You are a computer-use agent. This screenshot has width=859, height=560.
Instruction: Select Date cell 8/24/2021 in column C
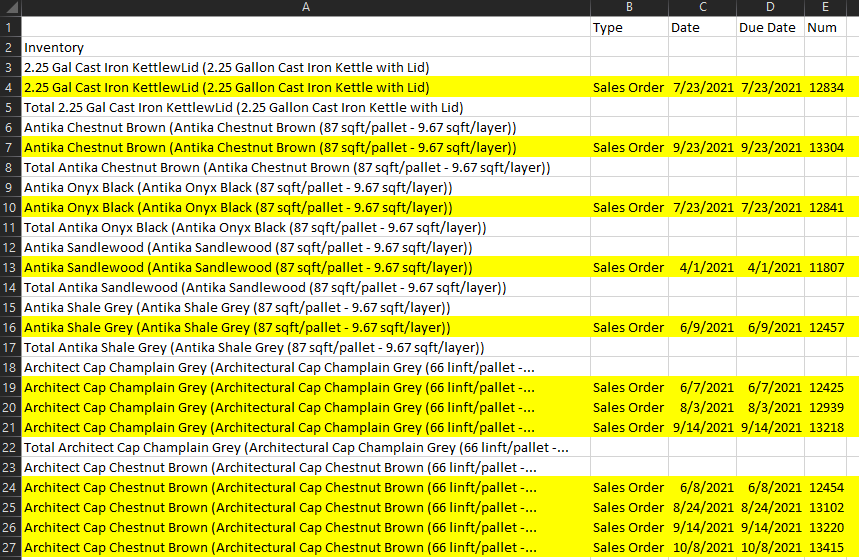702,507
